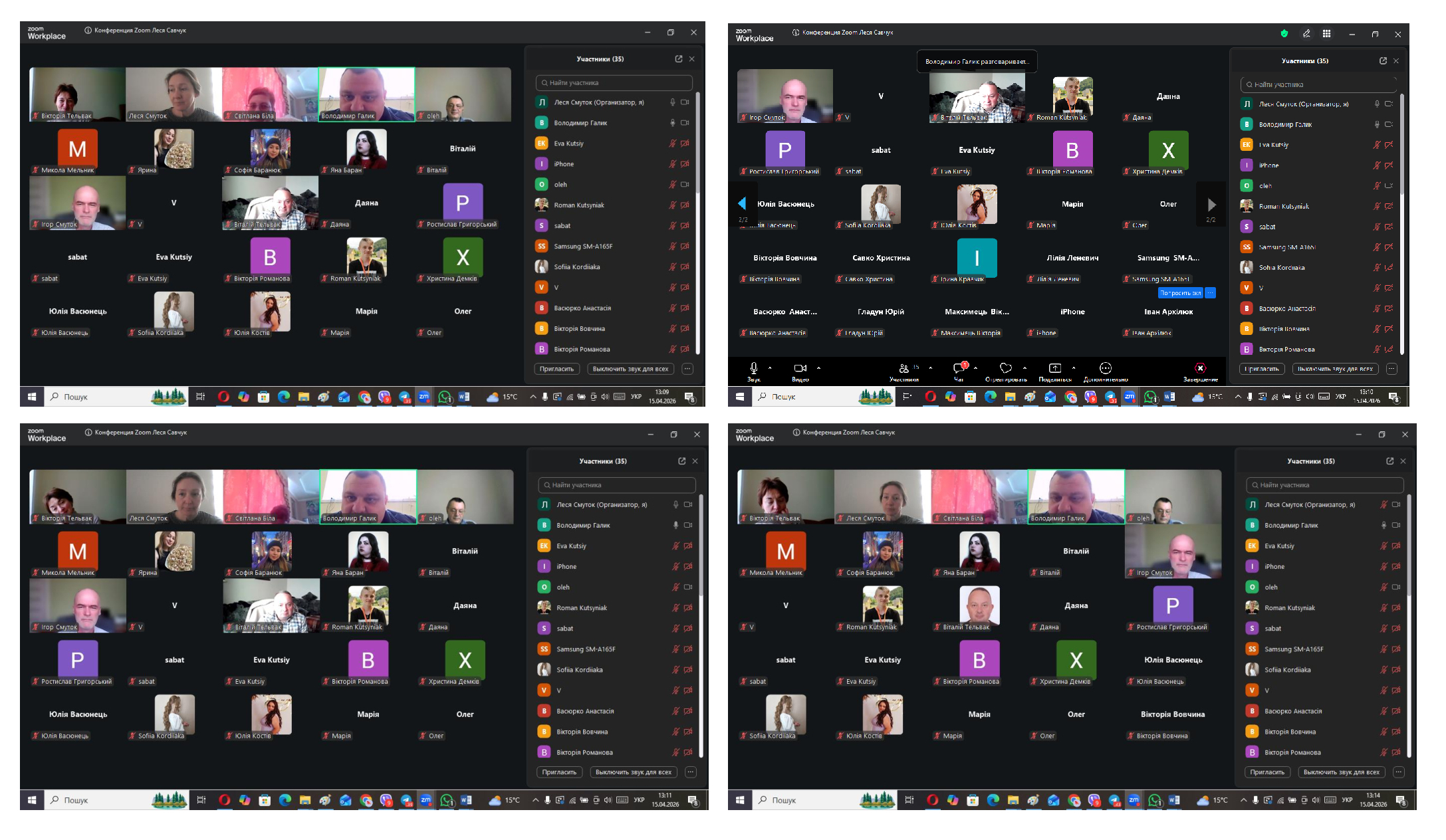Open Чат with the red notification badge
The height and width of the screenshot is (840, 1446).
tap(959, 368)
